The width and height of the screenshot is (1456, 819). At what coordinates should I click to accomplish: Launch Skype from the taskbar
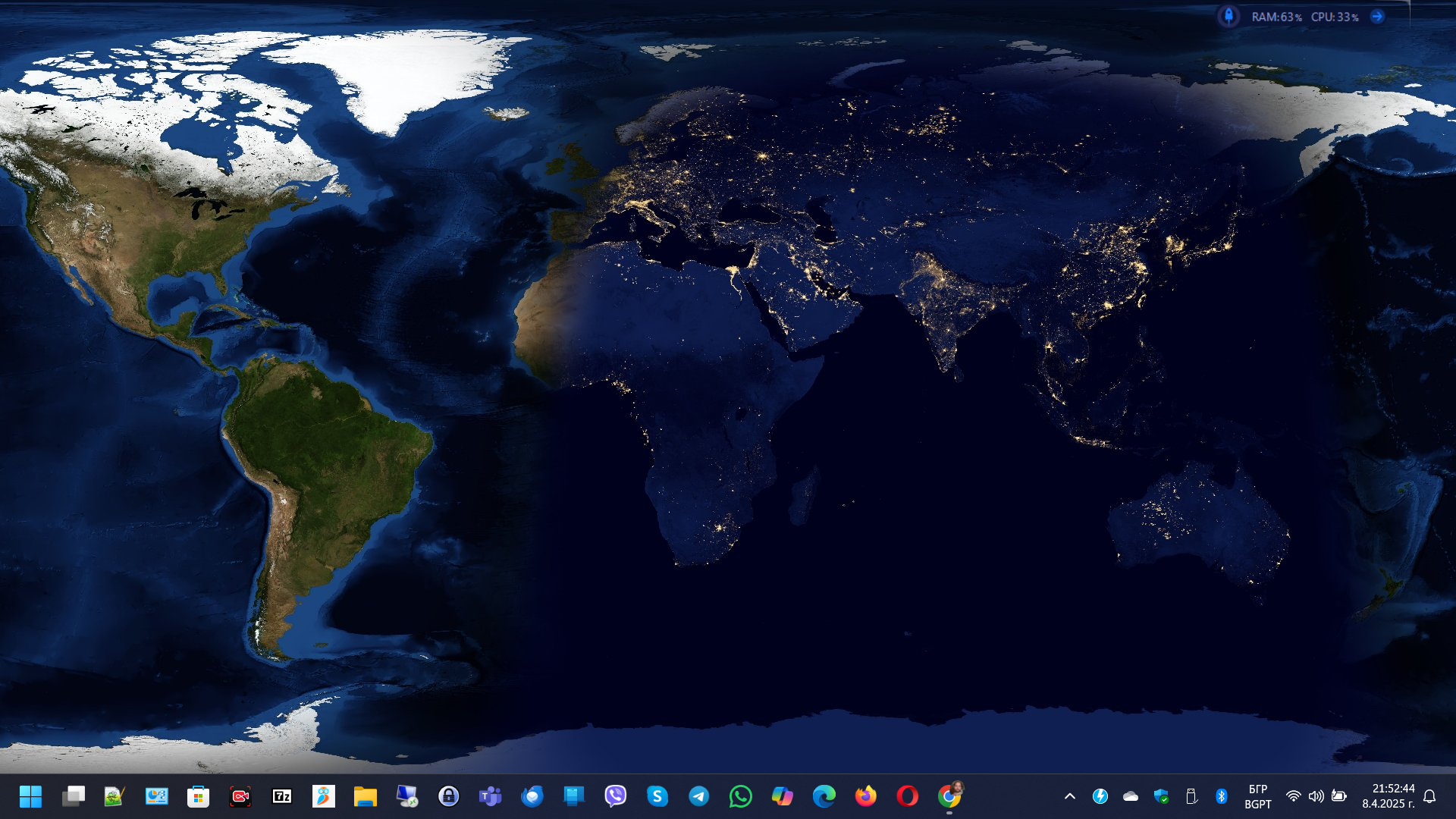click(657, 796)
